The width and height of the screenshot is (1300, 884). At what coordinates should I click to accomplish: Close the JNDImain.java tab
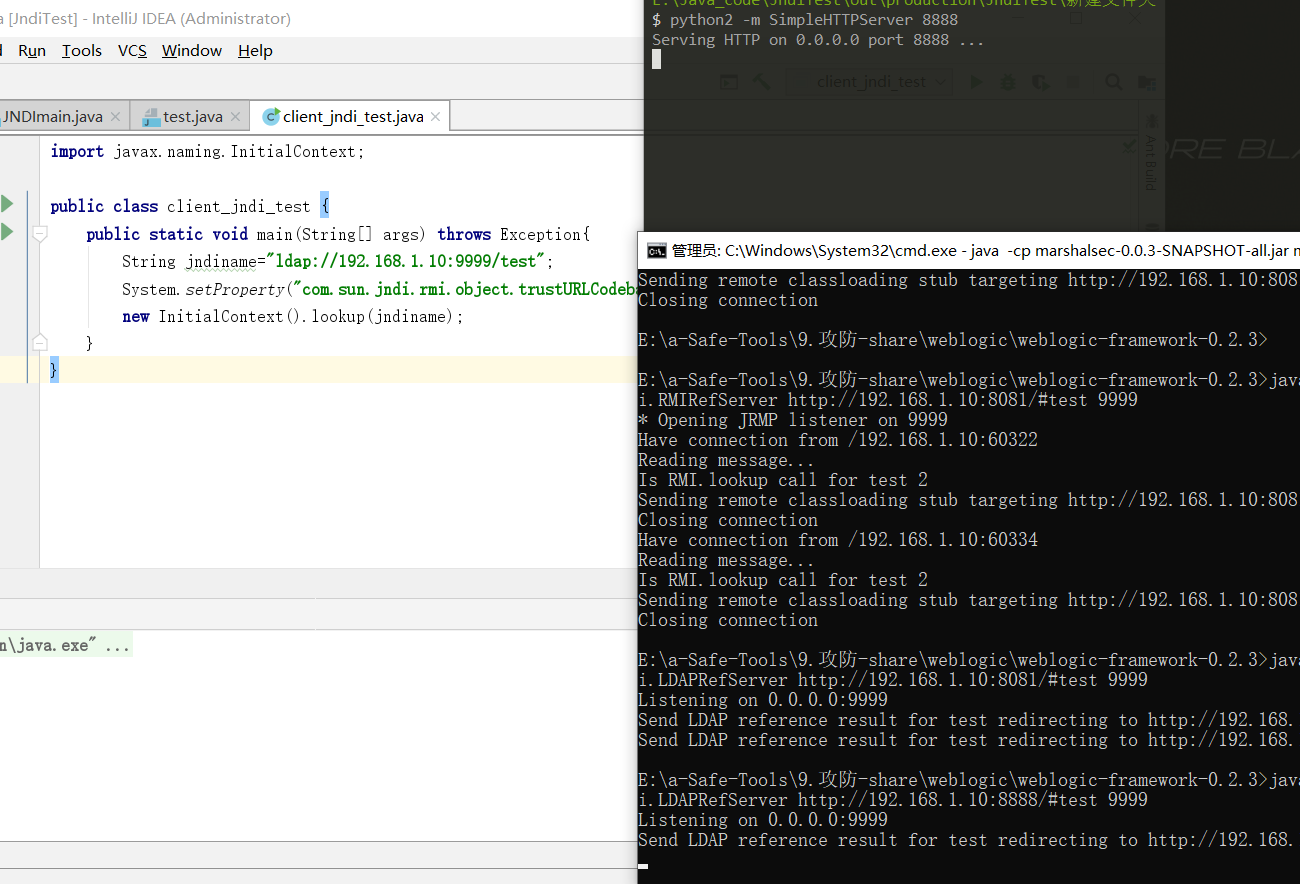point(115,117)
